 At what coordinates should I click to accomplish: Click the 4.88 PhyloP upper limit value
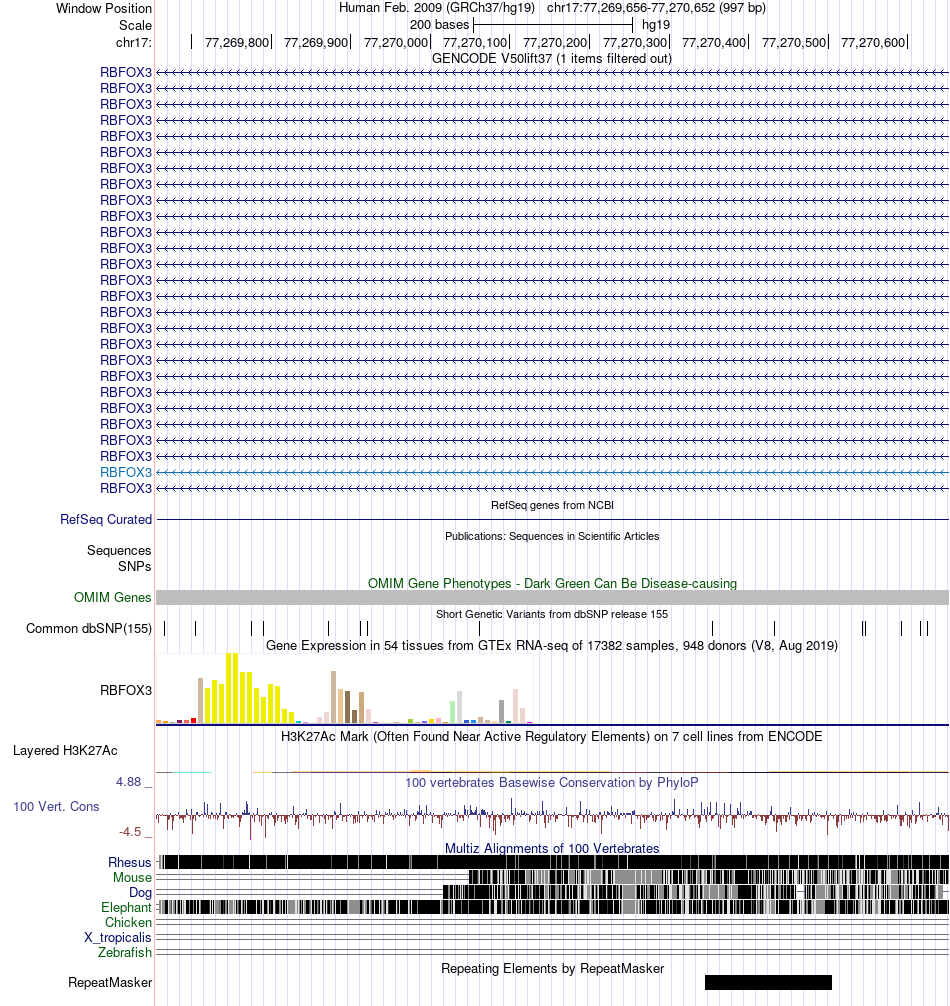(x=128, y=781)
